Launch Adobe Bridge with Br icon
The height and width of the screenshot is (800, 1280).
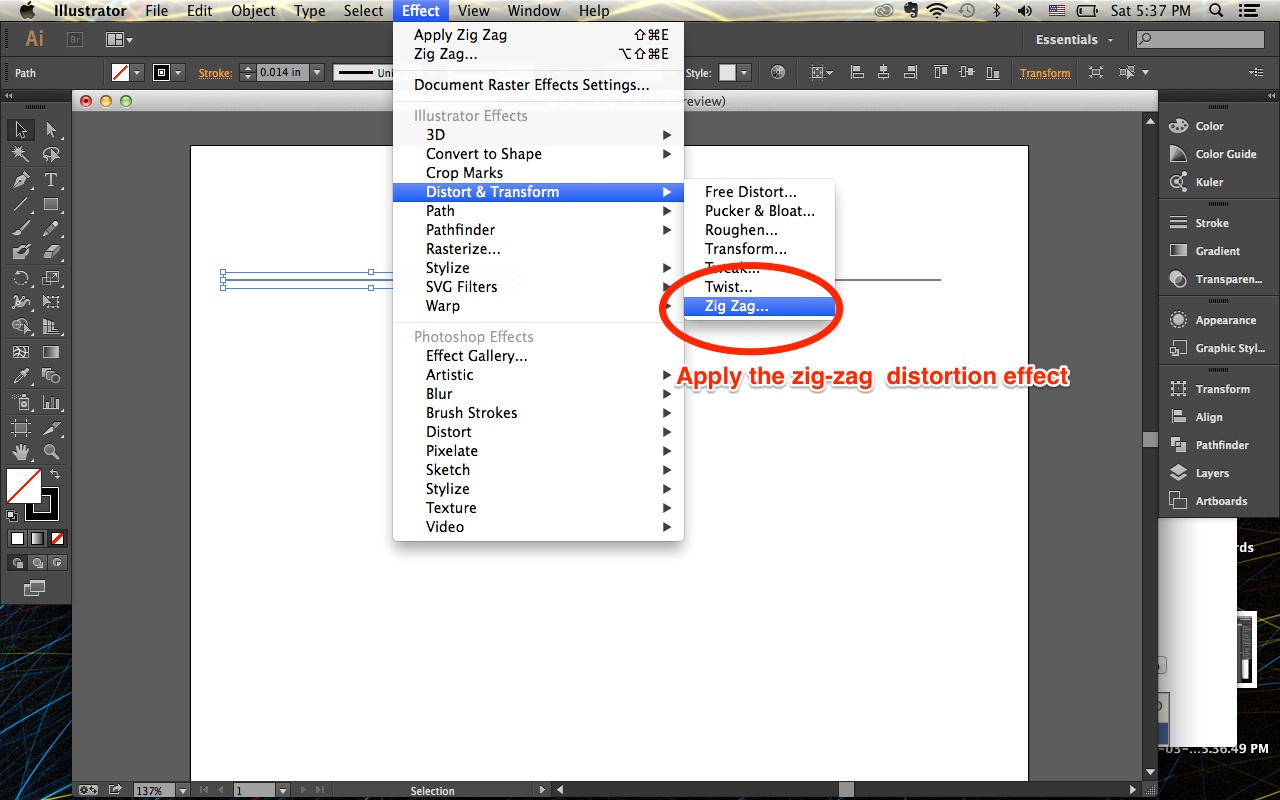(74, 40)
